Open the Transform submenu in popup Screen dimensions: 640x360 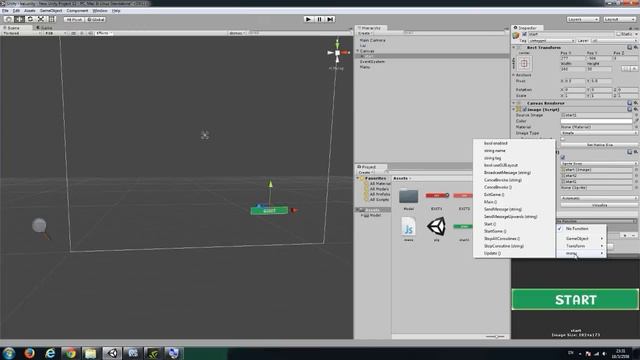pyautogui.click(x=581, y=246)
